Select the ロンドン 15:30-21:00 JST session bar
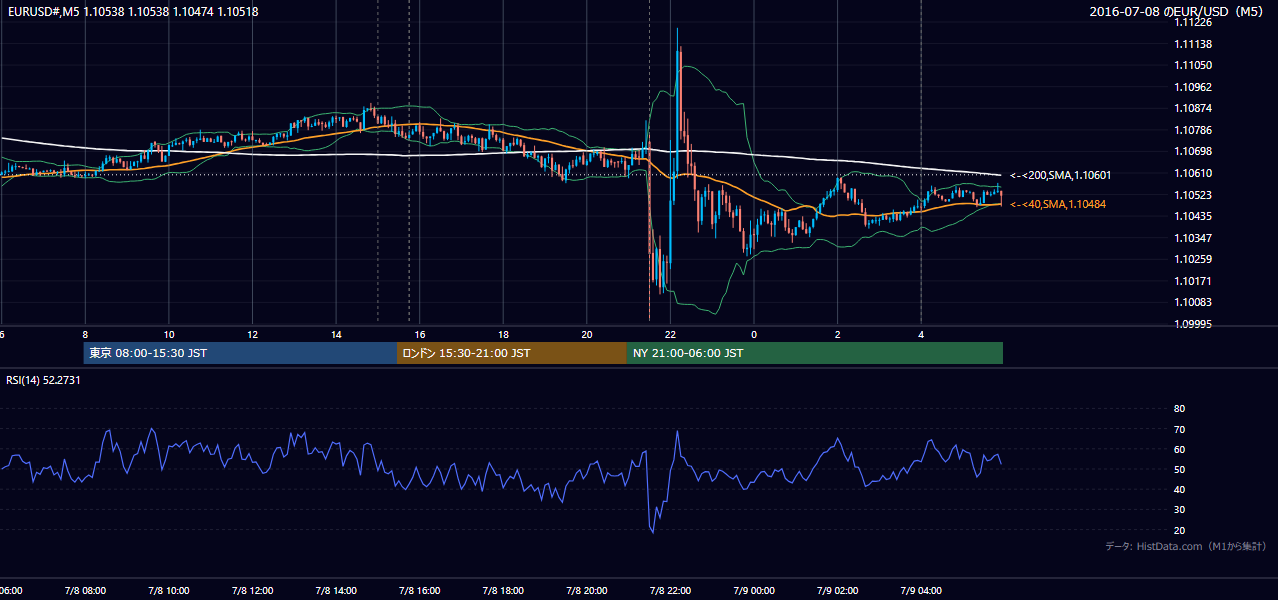1278x600 pixels. click(512, 353)
